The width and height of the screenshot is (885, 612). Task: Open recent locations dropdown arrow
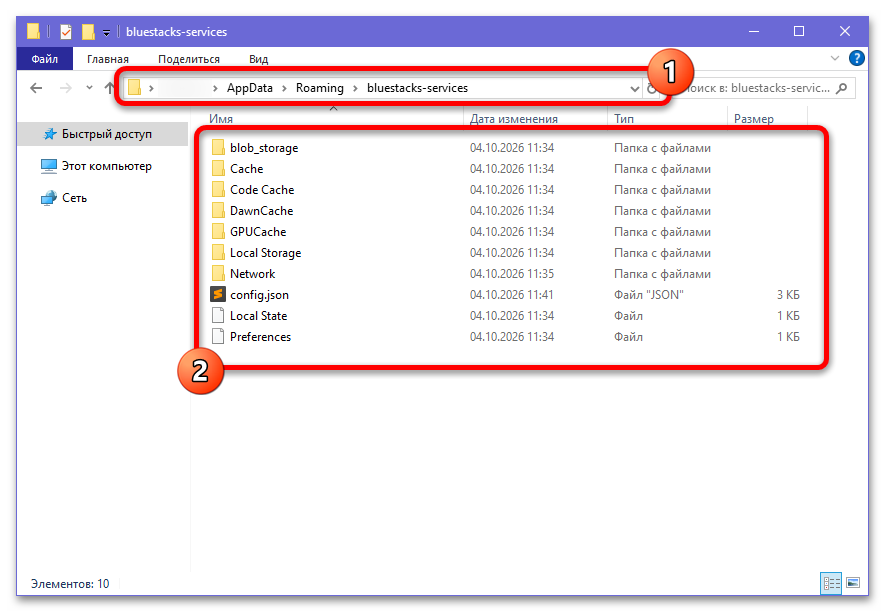[x=89, y=88]
